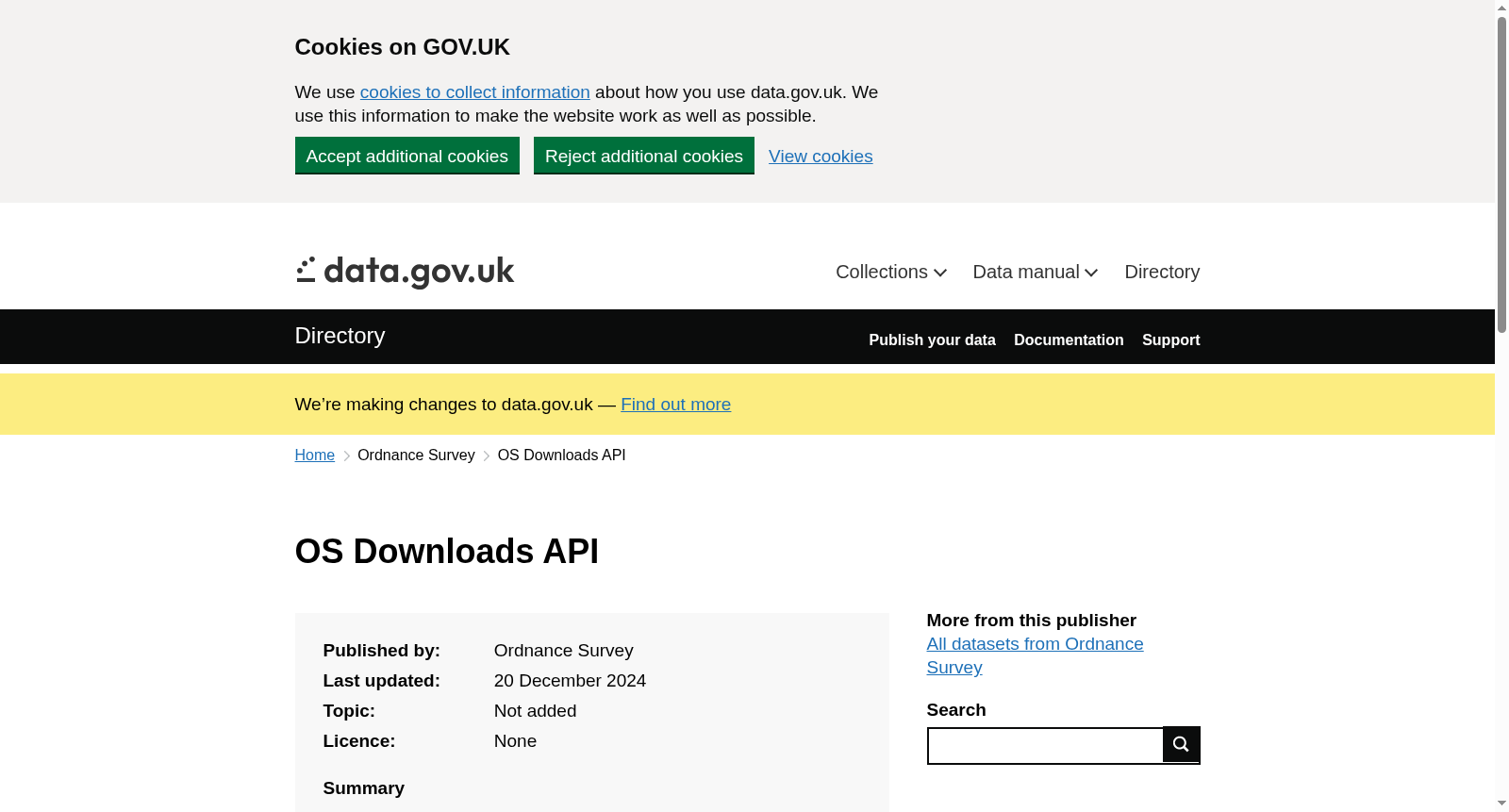
Task: Open the View cookies link
Action: 821,157
